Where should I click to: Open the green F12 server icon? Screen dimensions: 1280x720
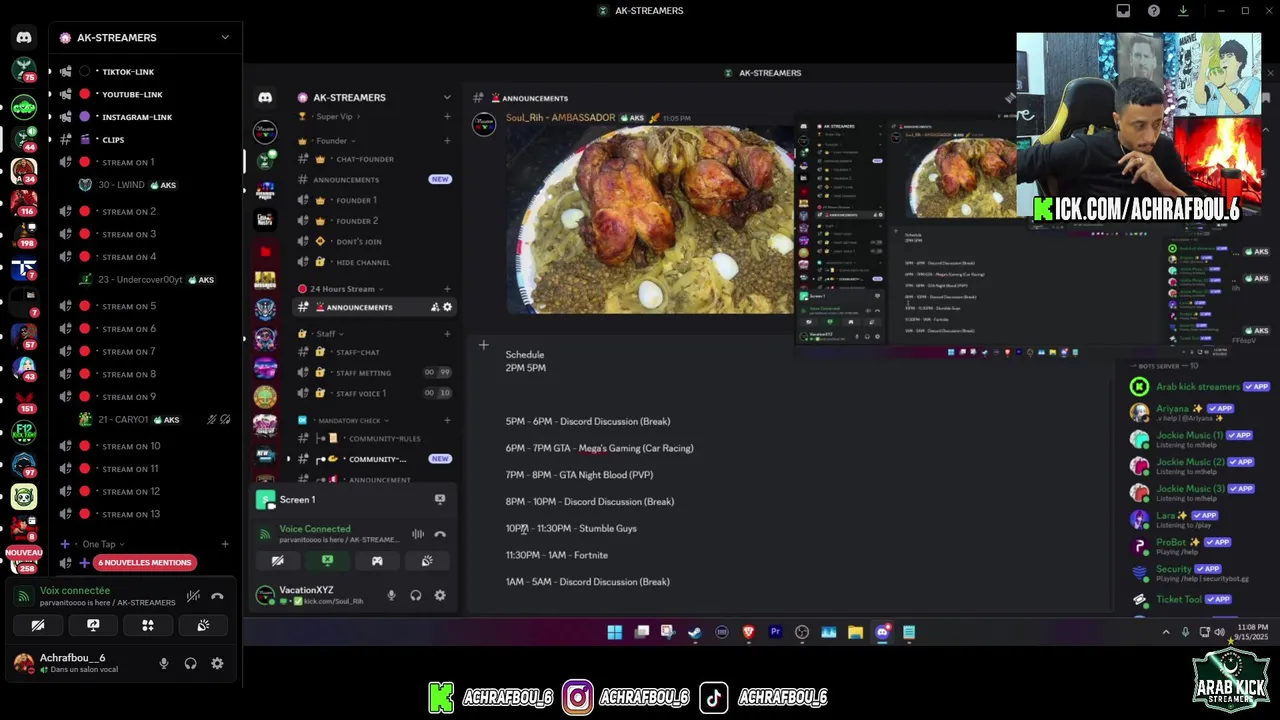[24, 433]
